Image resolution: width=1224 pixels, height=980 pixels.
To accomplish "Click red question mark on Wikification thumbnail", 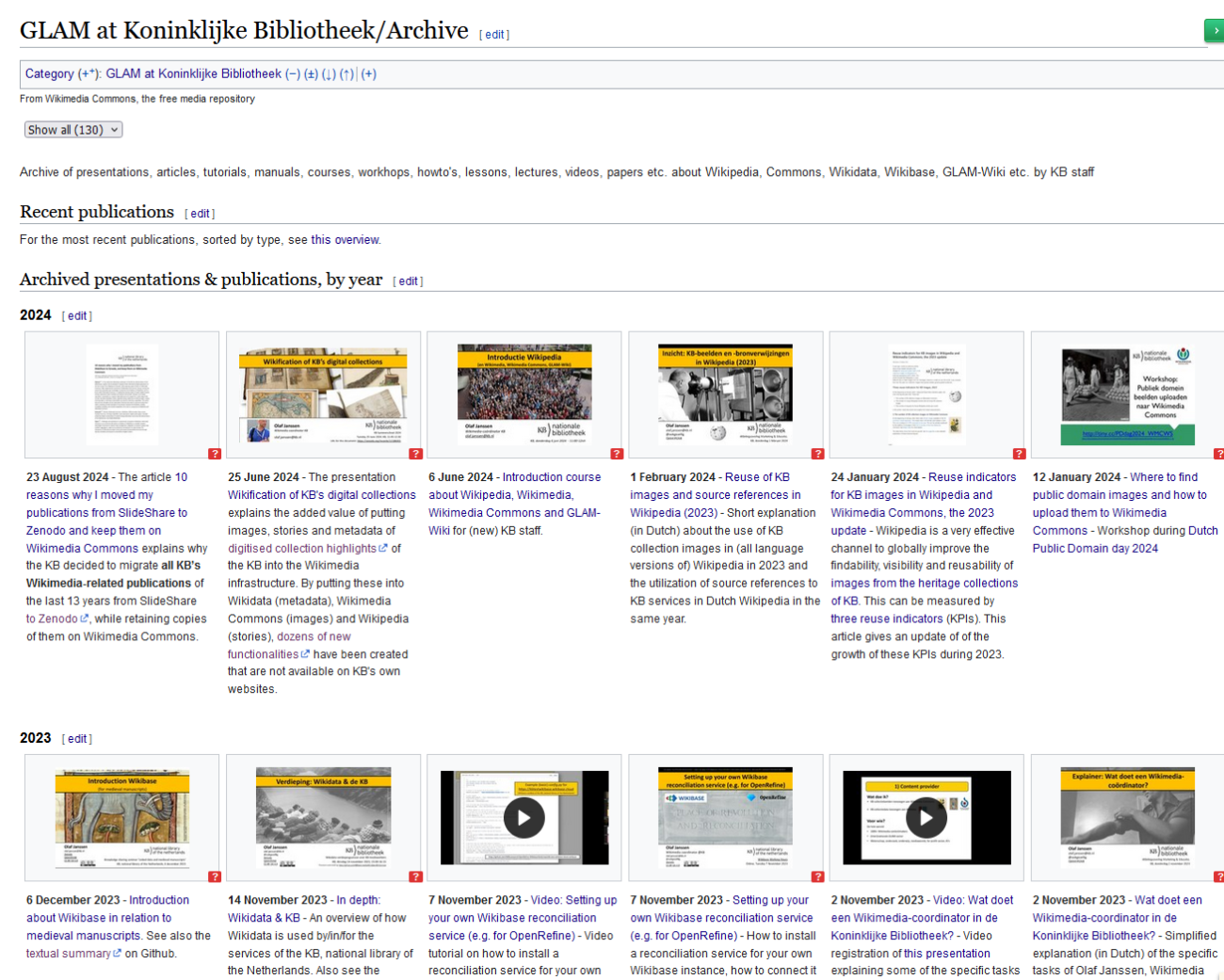I will (416, 454).
